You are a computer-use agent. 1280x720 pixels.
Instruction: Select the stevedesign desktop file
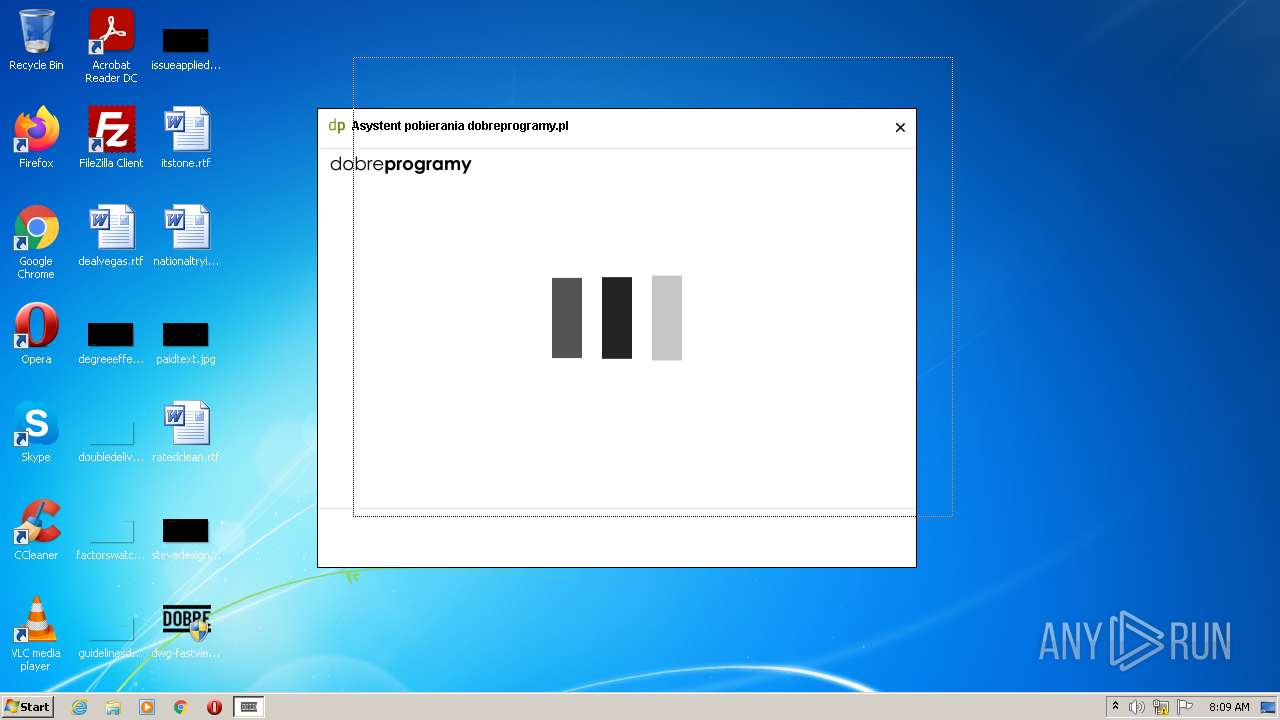[186, 538]
